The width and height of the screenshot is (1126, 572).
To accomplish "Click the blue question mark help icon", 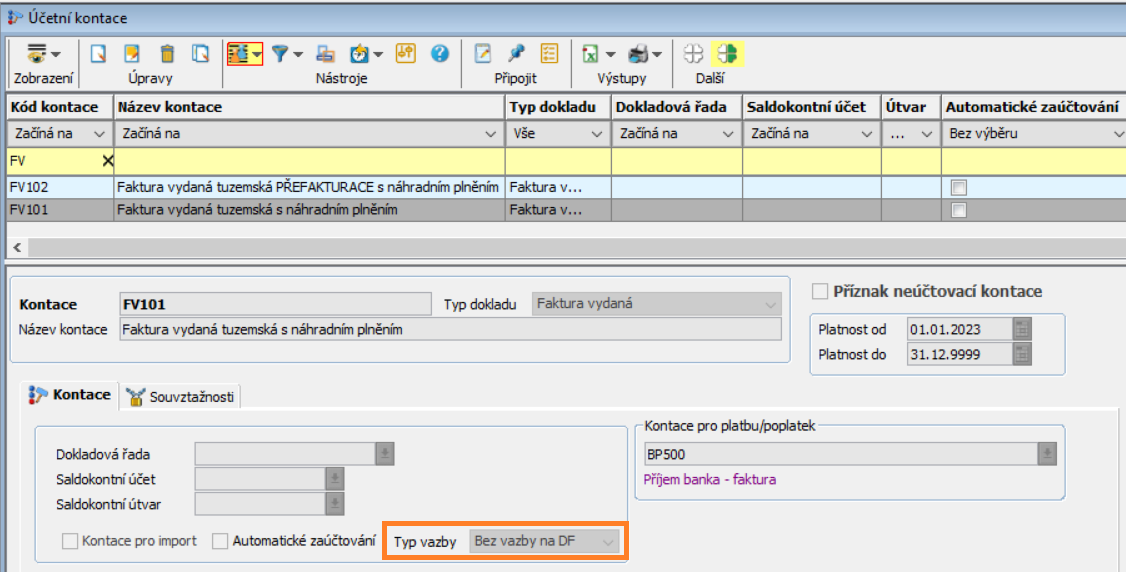I will (438, 54).
